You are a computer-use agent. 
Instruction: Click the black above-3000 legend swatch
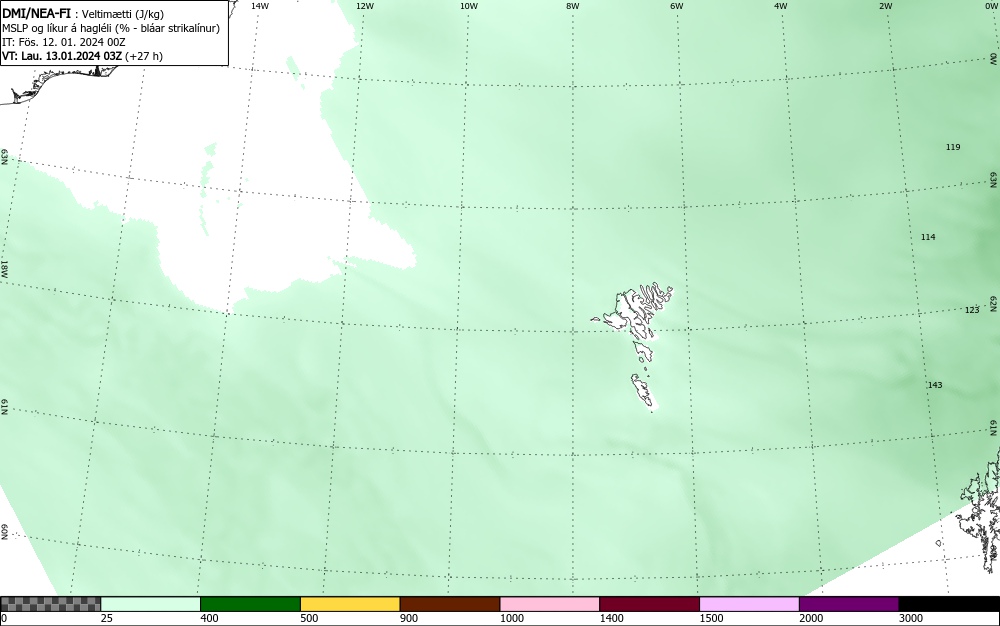point(949,604)
